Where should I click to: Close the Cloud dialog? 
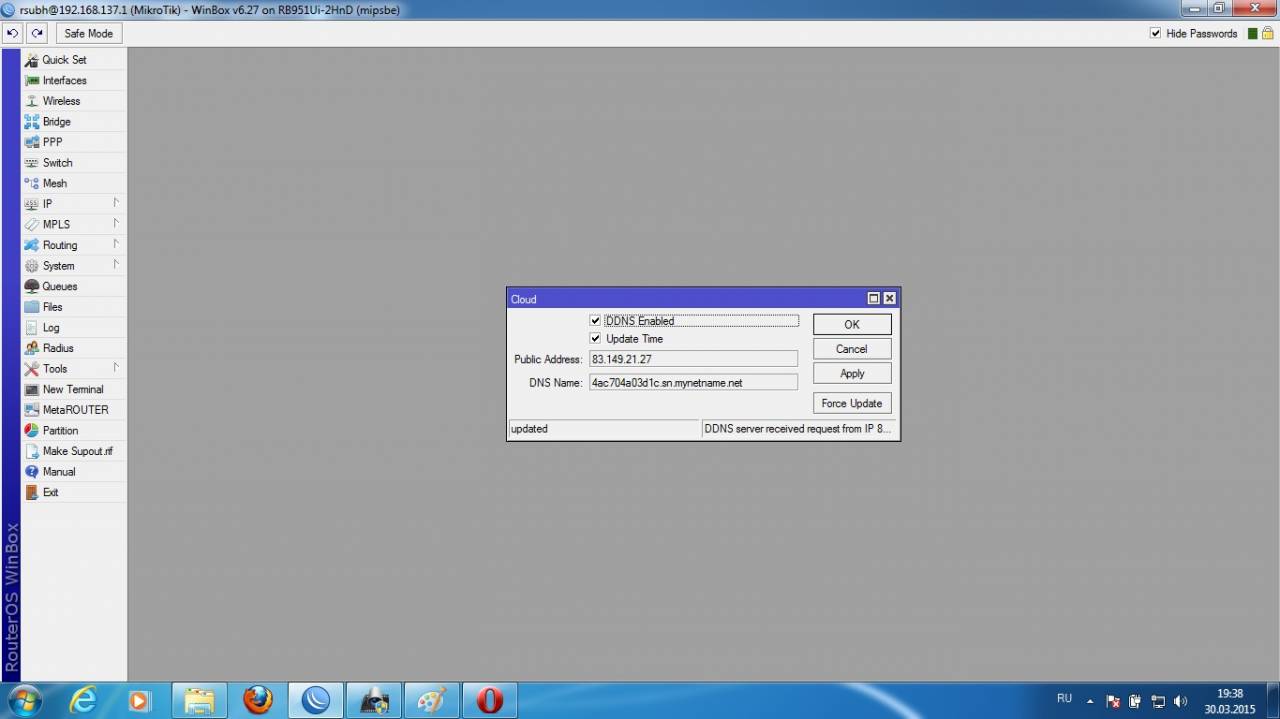coord(889,298)
